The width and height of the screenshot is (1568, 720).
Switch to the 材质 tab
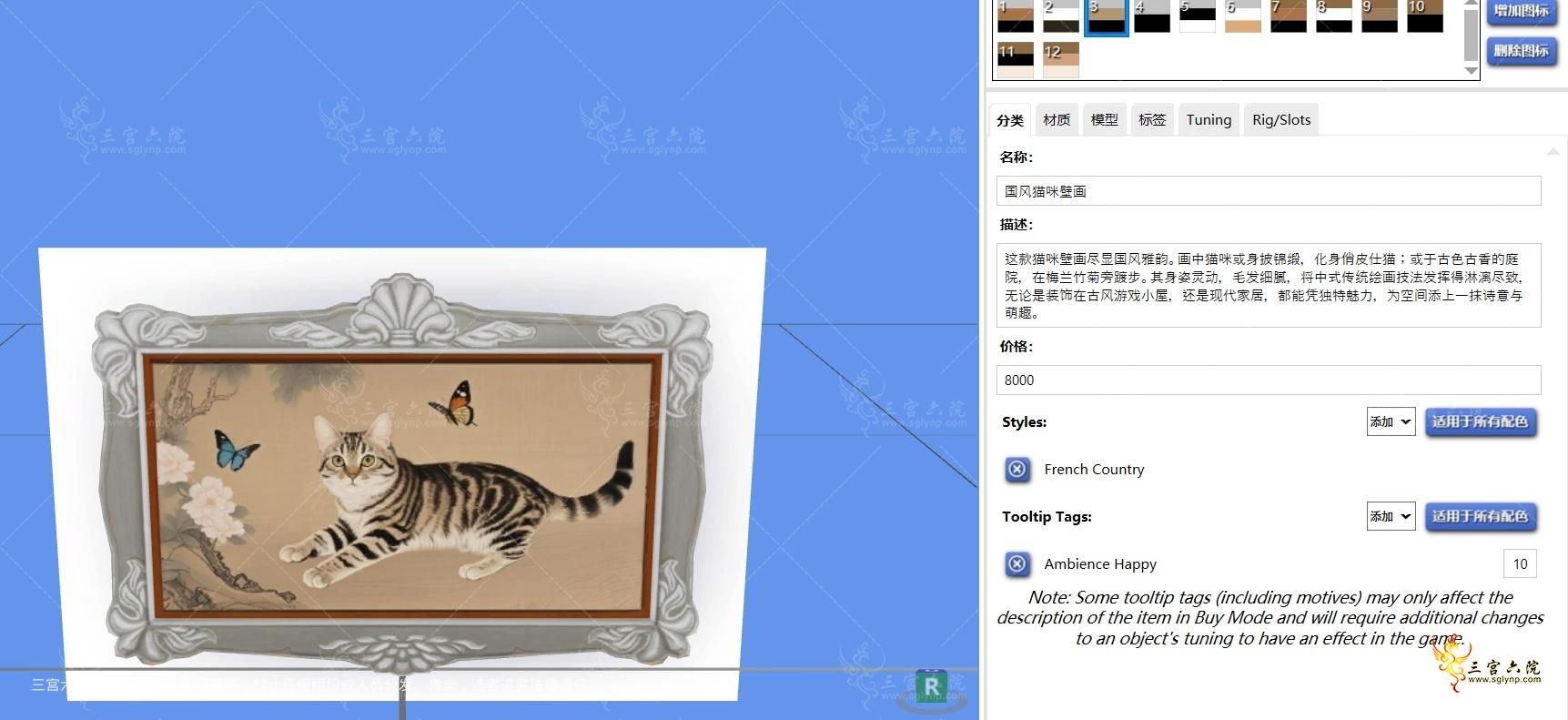click(1057, 120)
